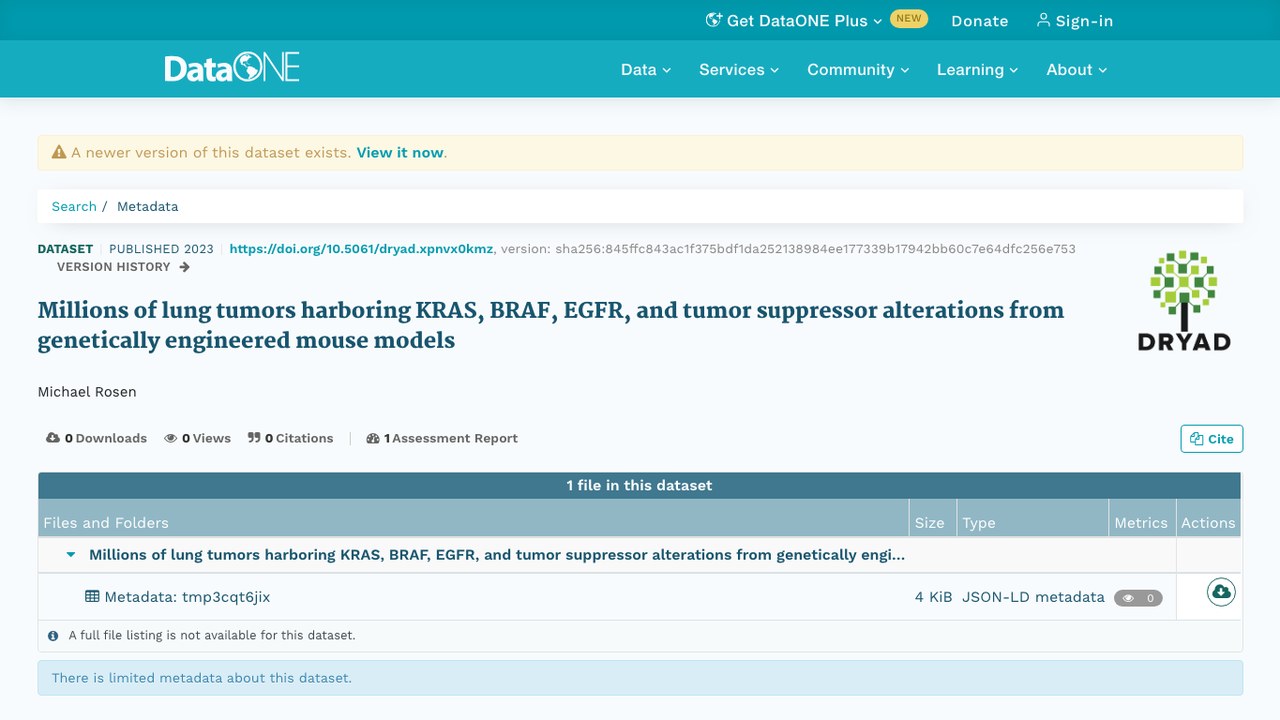
Task: Open Version History
Action: coord(123,267)
